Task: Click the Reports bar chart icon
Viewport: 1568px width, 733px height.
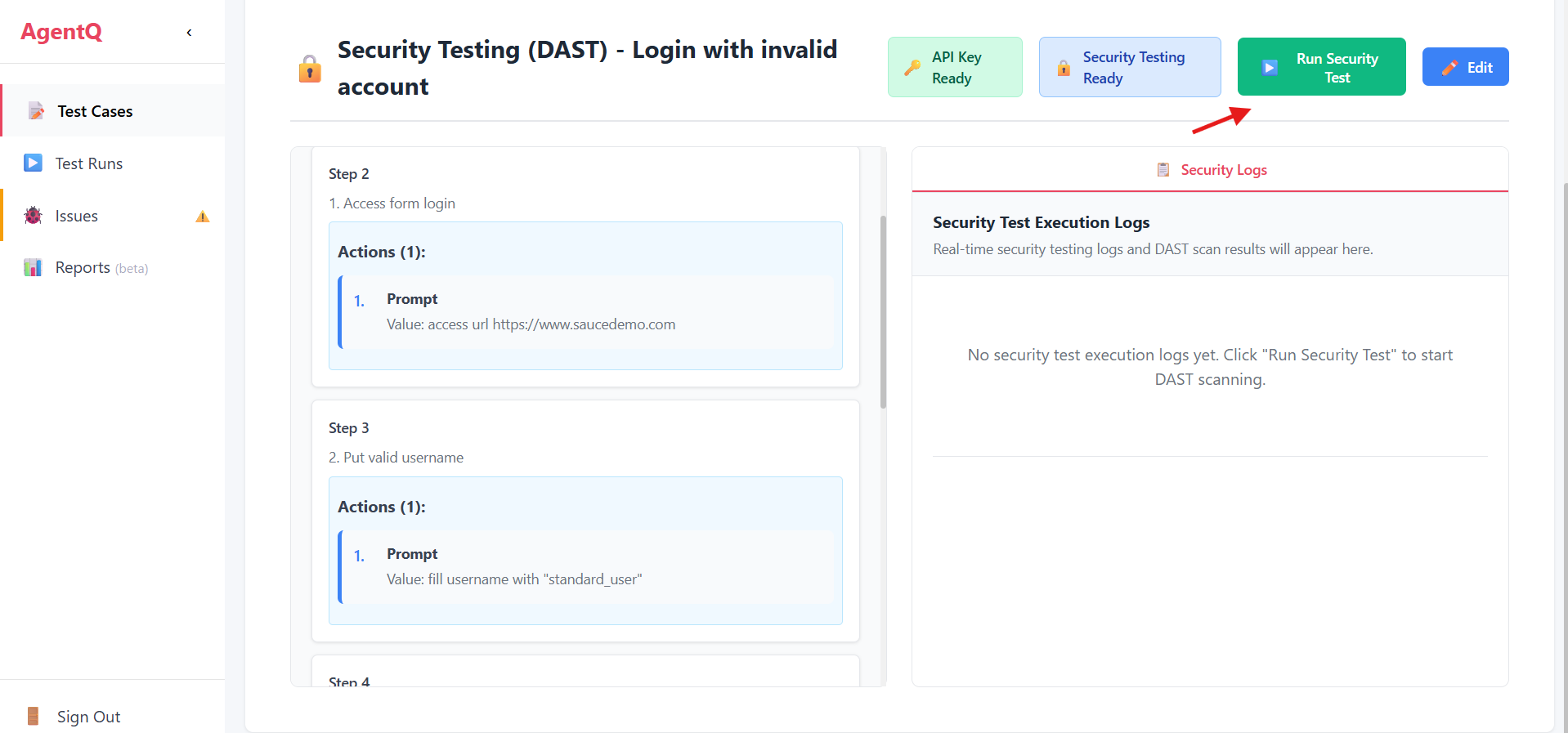Action: click(33, 268)
